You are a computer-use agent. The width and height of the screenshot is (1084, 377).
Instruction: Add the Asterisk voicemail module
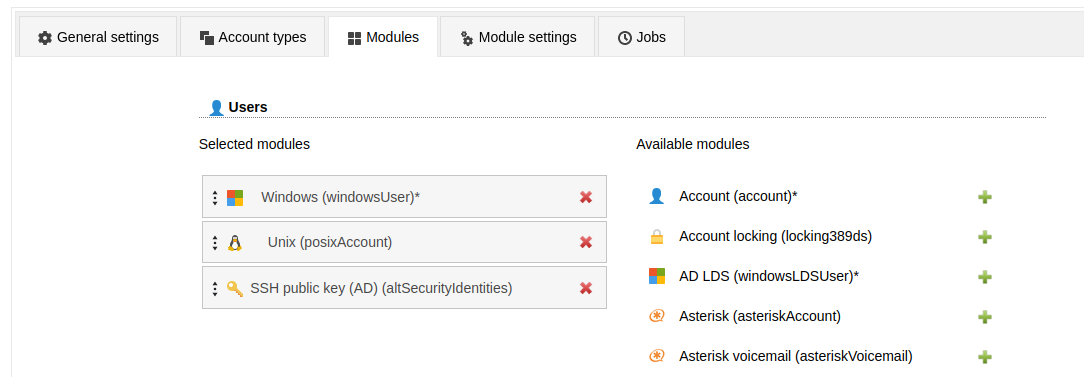click(985, 358)
